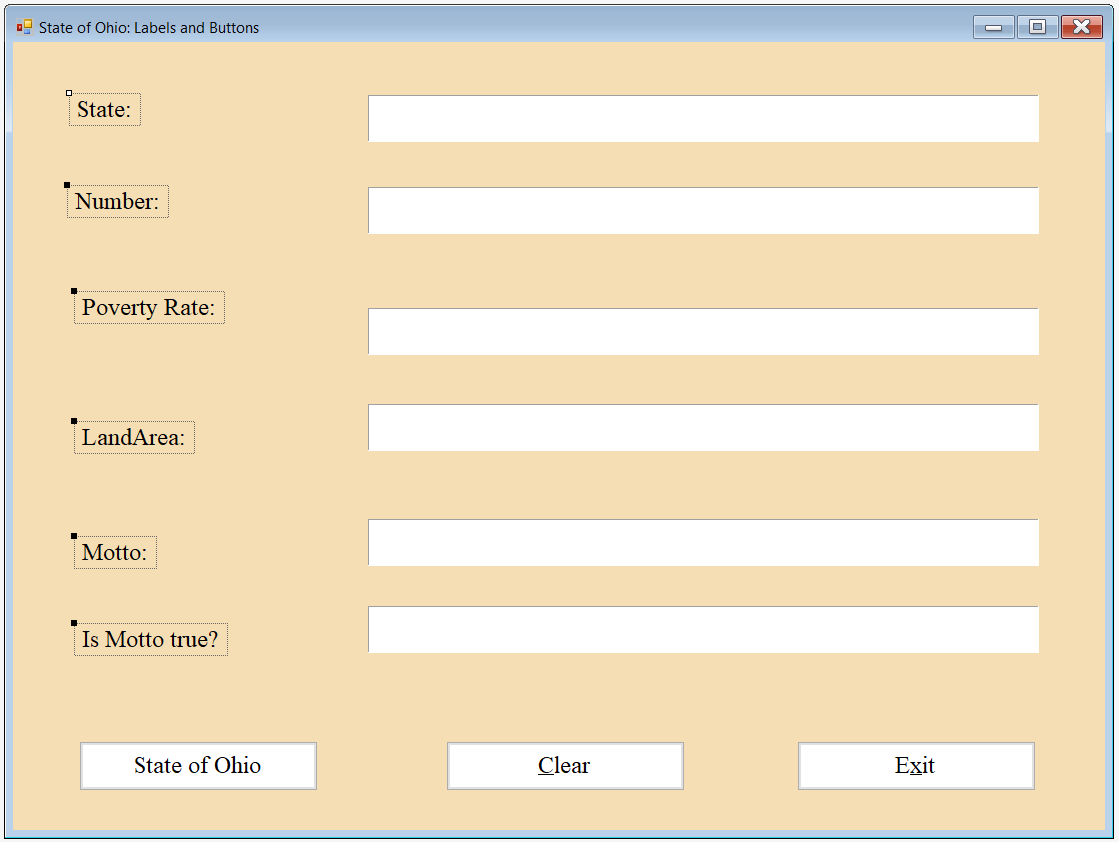Minimize the State of Ohio window
Image resolution: width=1119 pixels, height=842 pixels.
(x=993, y=27)
